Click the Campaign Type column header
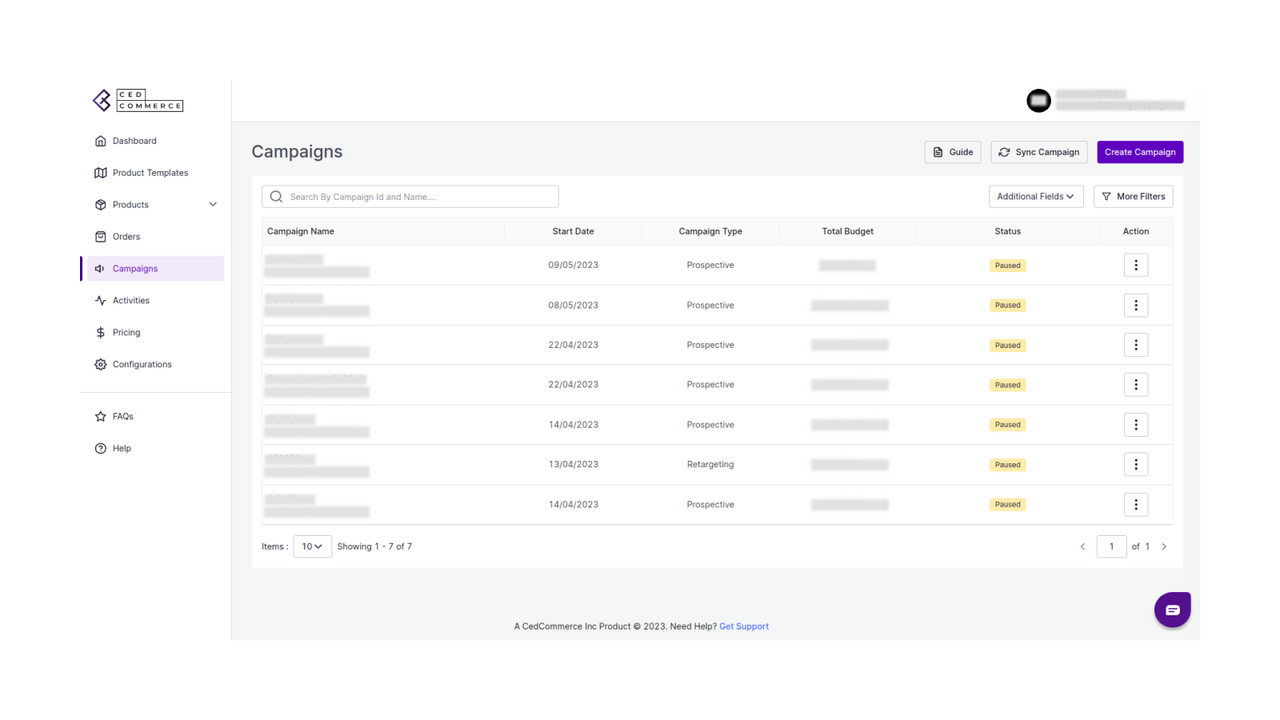Image resolution: width=1280 pixels, height=720 pixels. (x=710, y=231)
